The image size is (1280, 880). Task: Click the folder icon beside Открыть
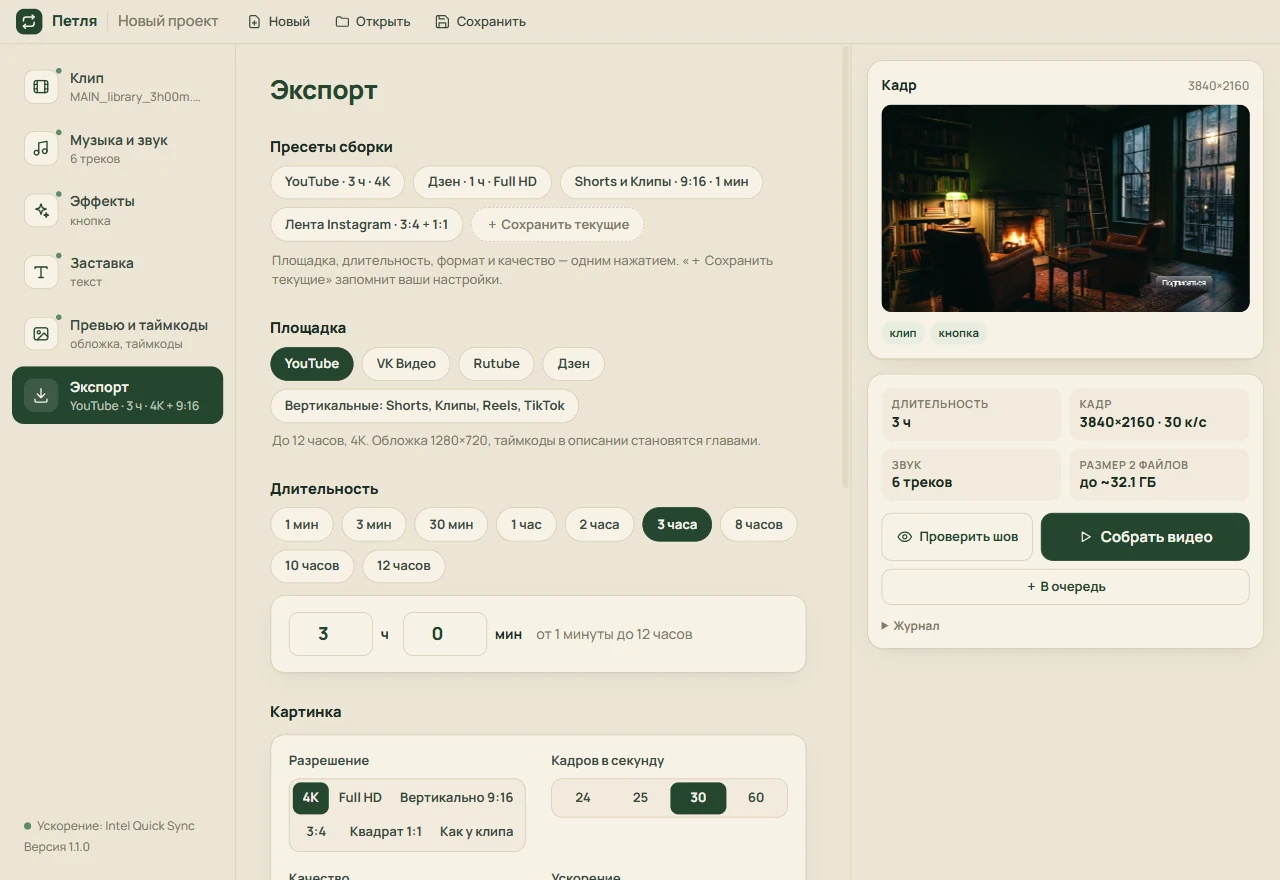(x=342, y=21)
